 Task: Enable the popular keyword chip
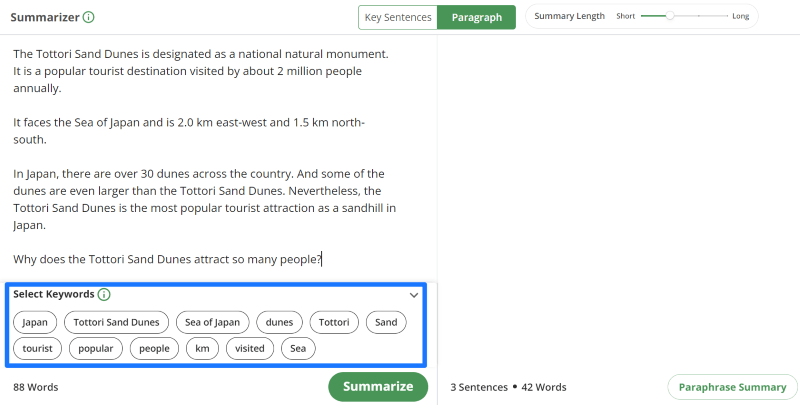96,349
